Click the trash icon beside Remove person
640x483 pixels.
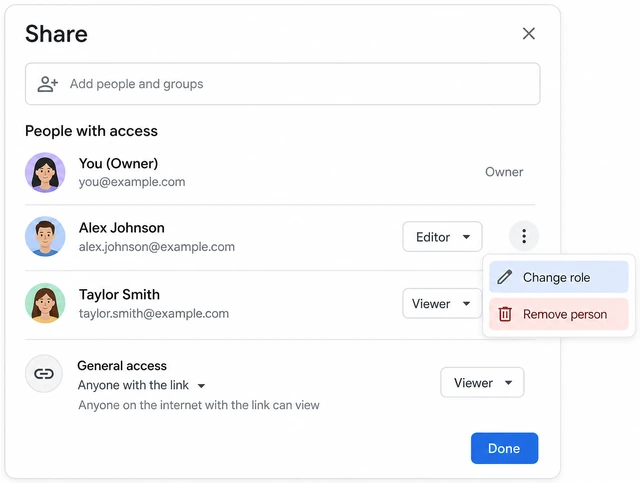click(x=505, y=314)
